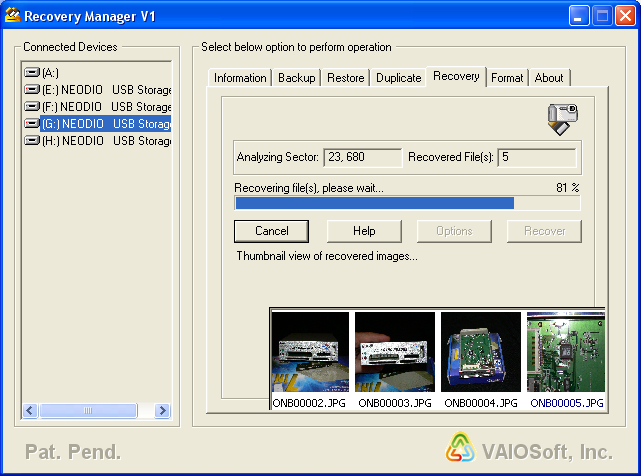Switch to the Backup tab
Image resolution: width=641 pixels, height=476 pixels.
297,78
